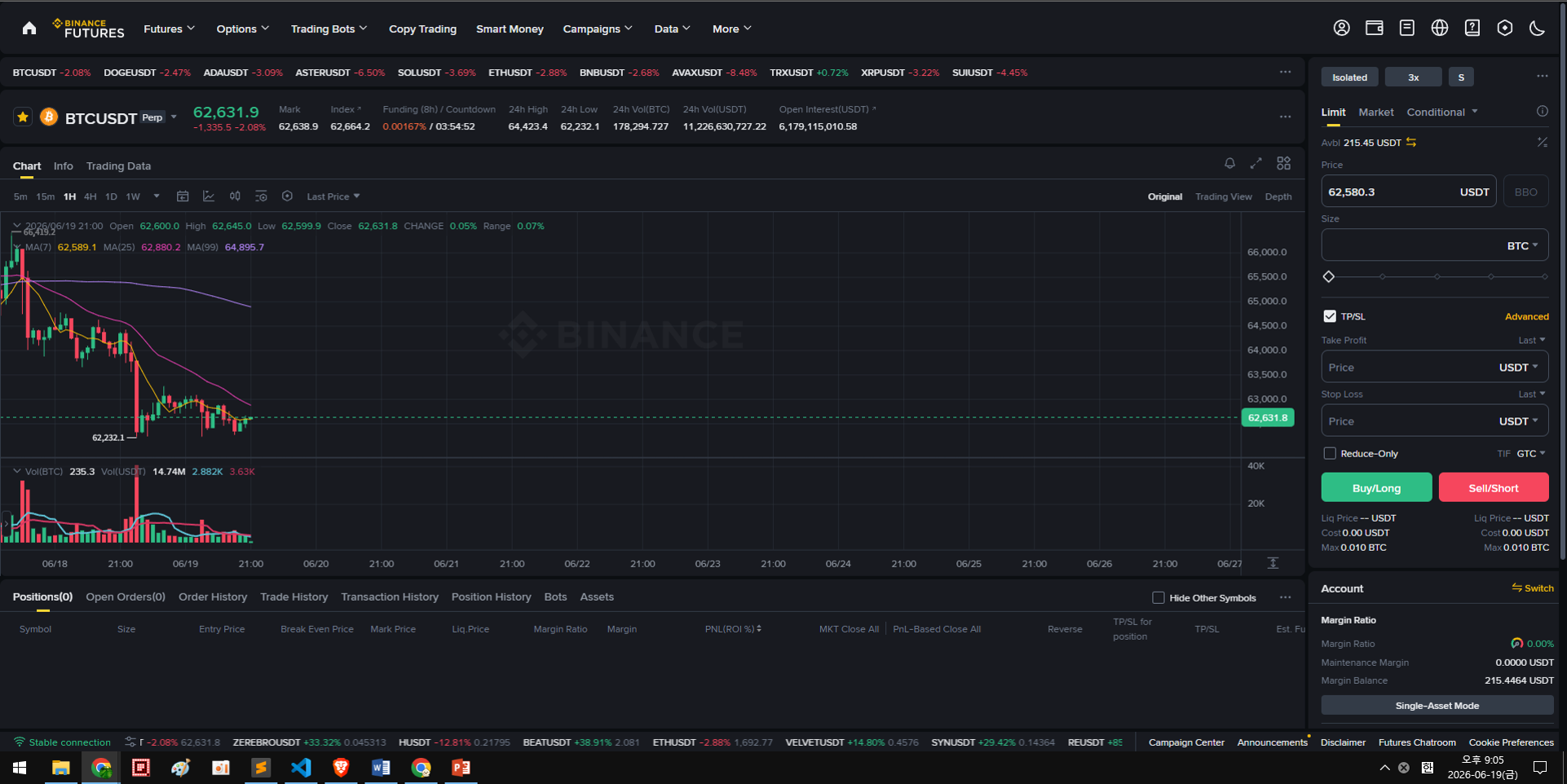Go to the home page icon
Image resolution: width=1567 pixels, height=784 pixels.
29,29
